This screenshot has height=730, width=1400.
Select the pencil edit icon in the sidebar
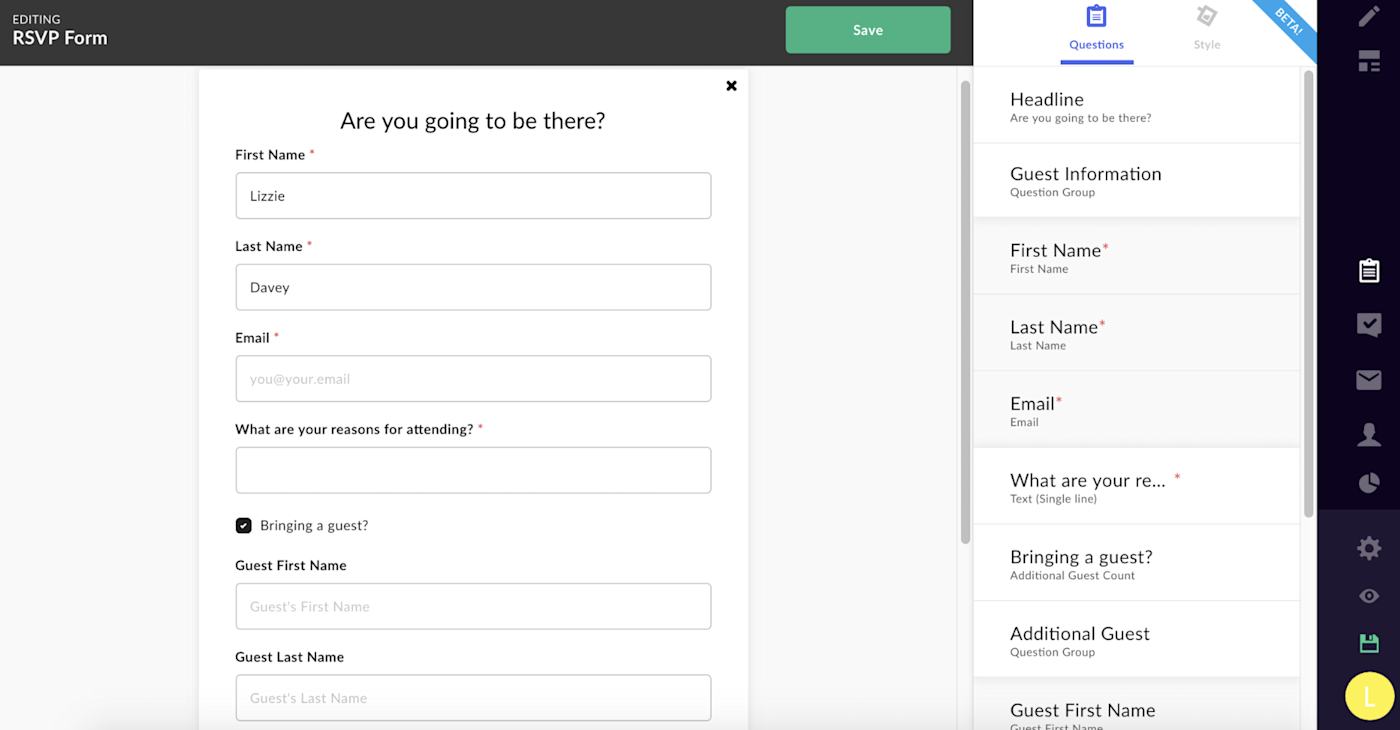(1369, 15)
